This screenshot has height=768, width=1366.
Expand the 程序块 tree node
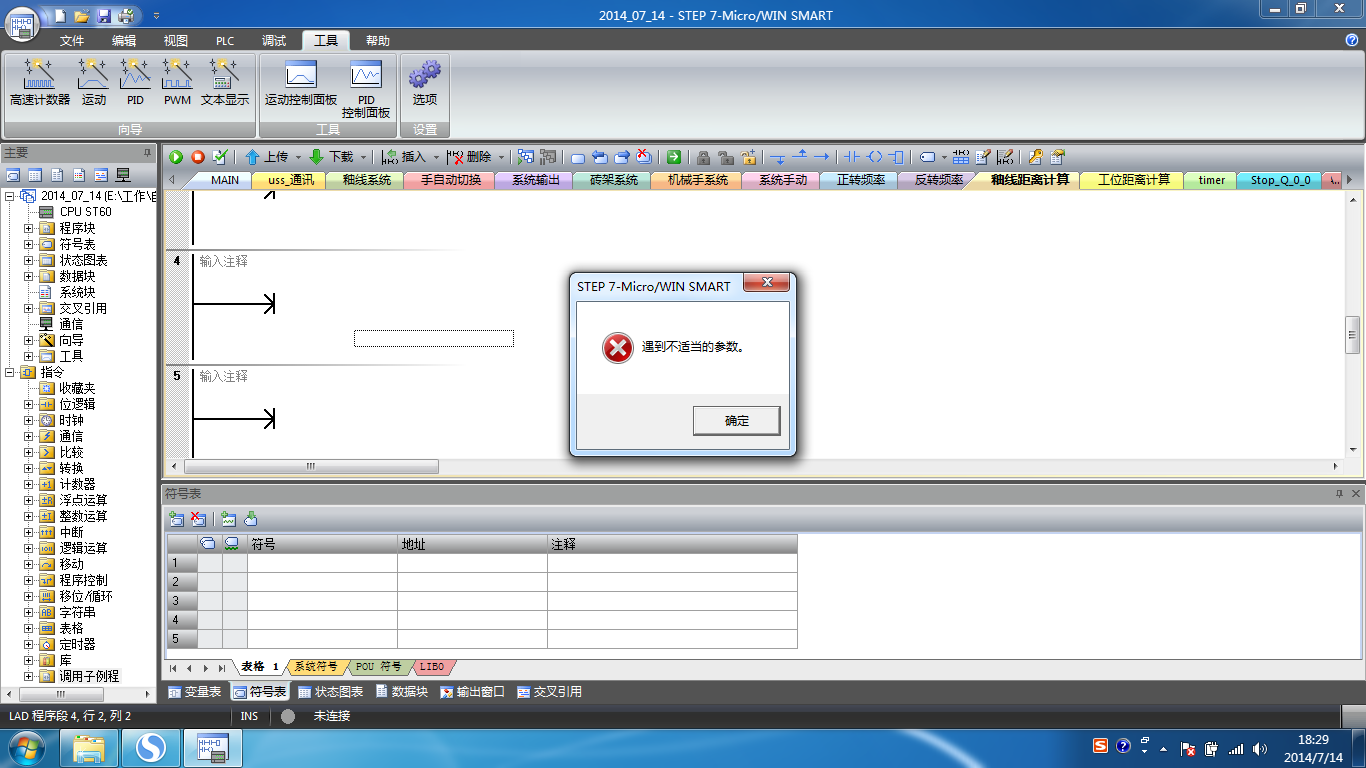[x=29, y=228]
